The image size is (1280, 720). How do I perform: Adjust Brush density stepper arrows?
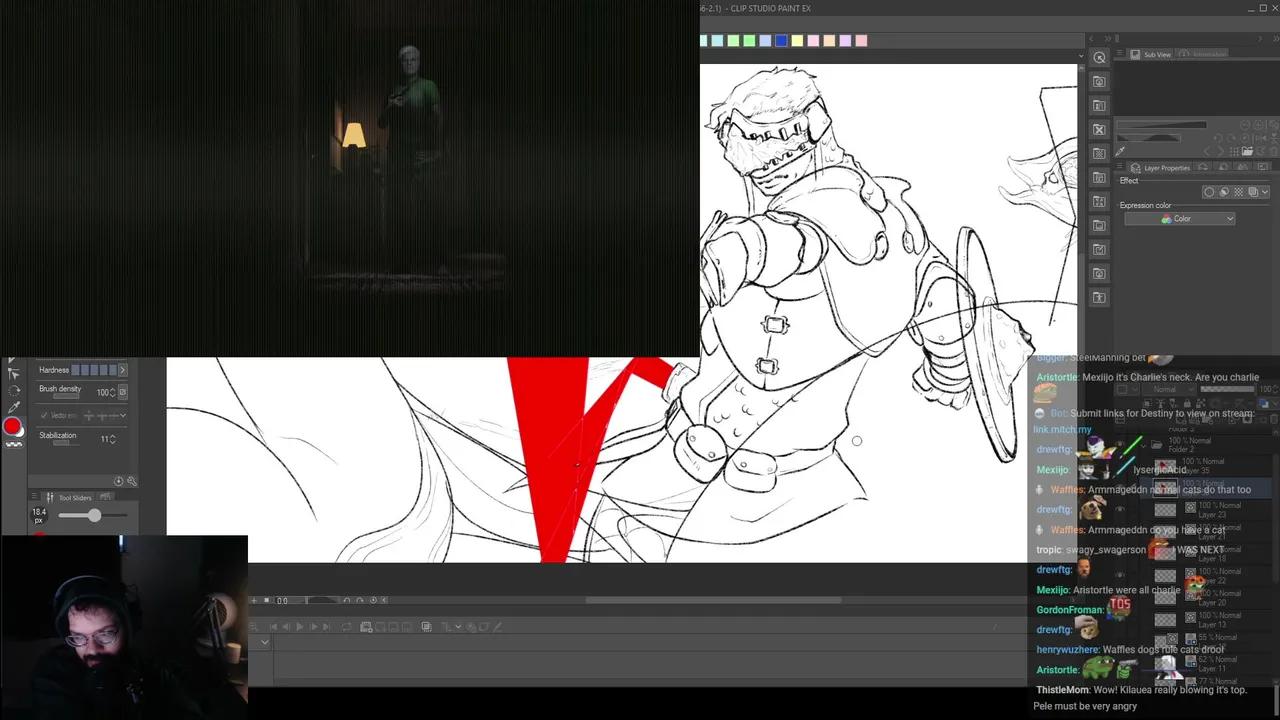click(112, 392)
